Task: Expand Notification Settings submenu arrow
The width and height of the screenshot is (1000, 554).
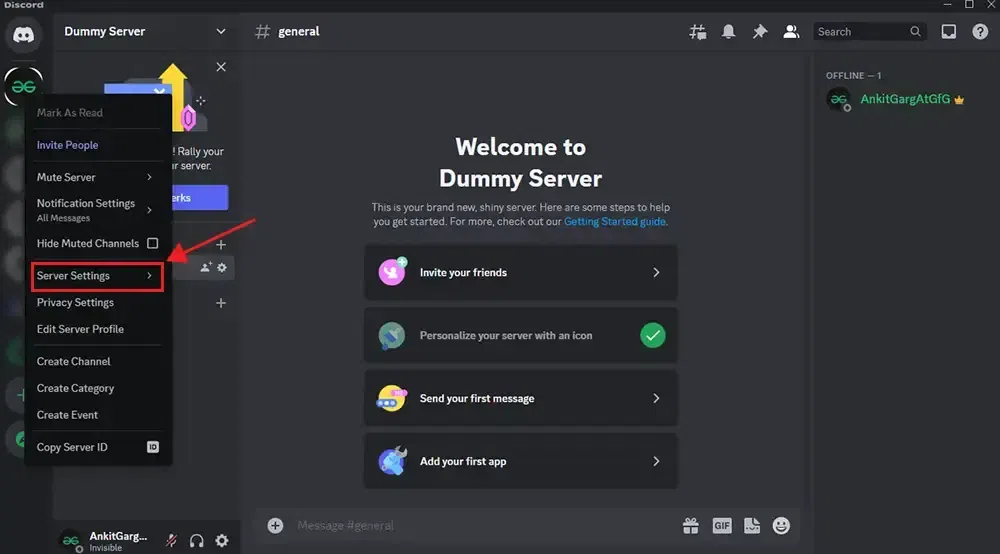Action: (149, 210)
